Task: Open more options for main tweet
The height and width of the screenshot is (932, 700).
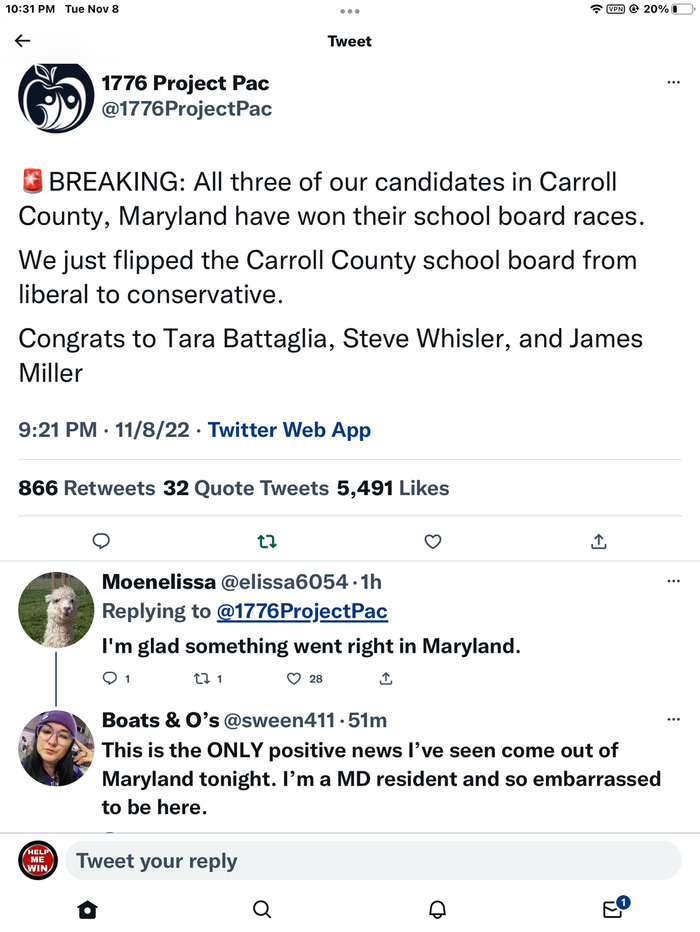Action: [x=673, y=83]
